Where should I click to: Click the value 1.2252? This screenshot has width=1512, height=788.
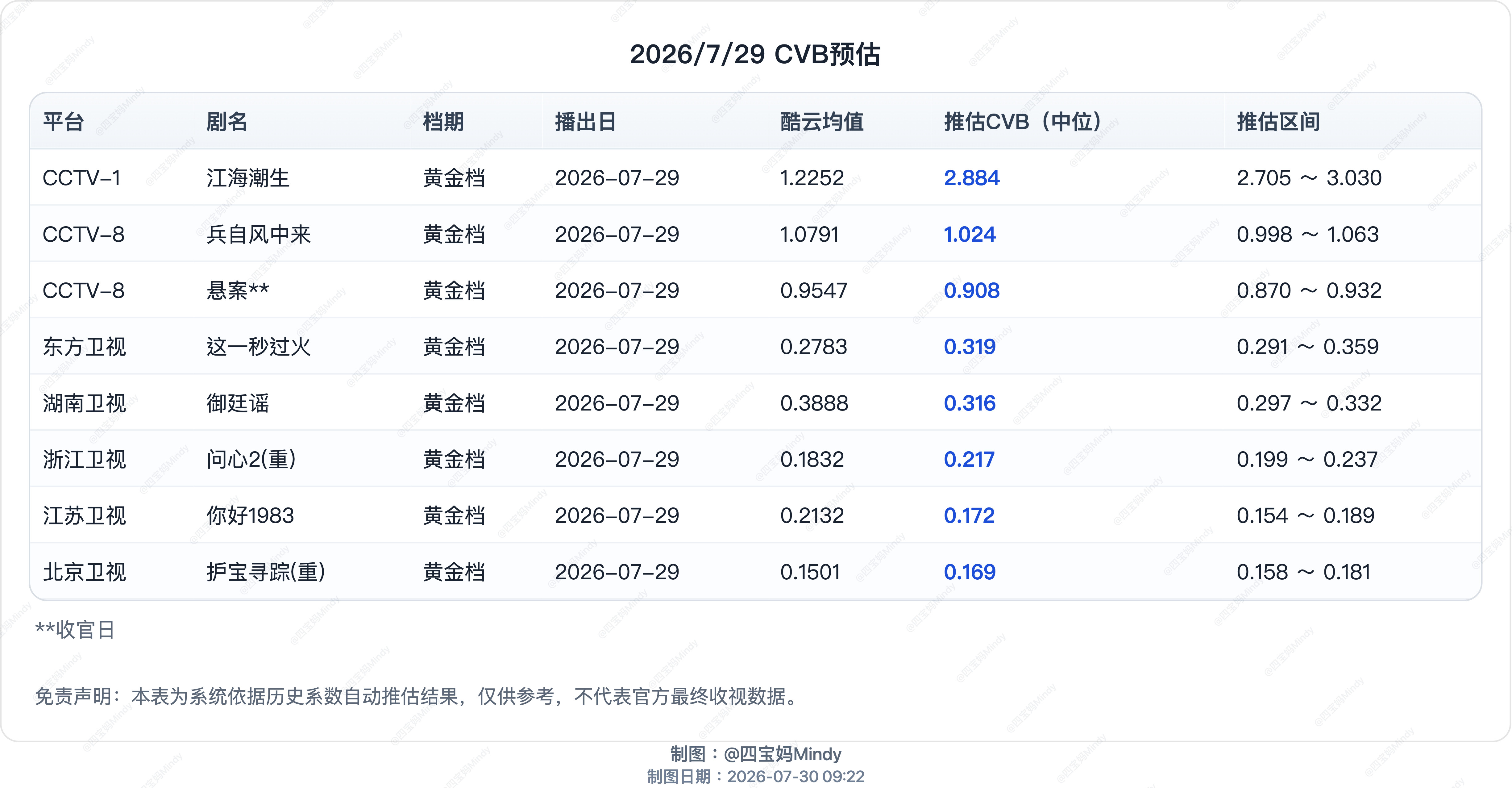point(812,178)
